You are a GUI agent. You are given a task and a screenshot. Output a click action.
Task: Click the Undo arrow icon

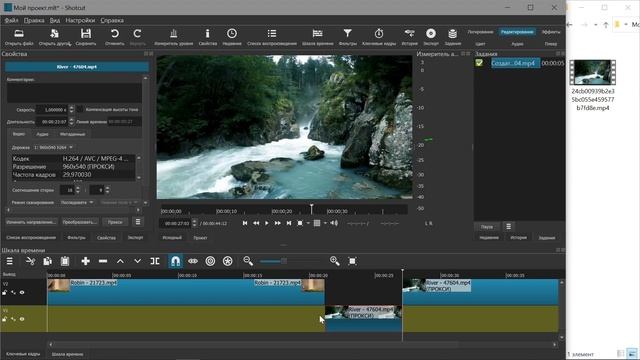pos(115,33)
